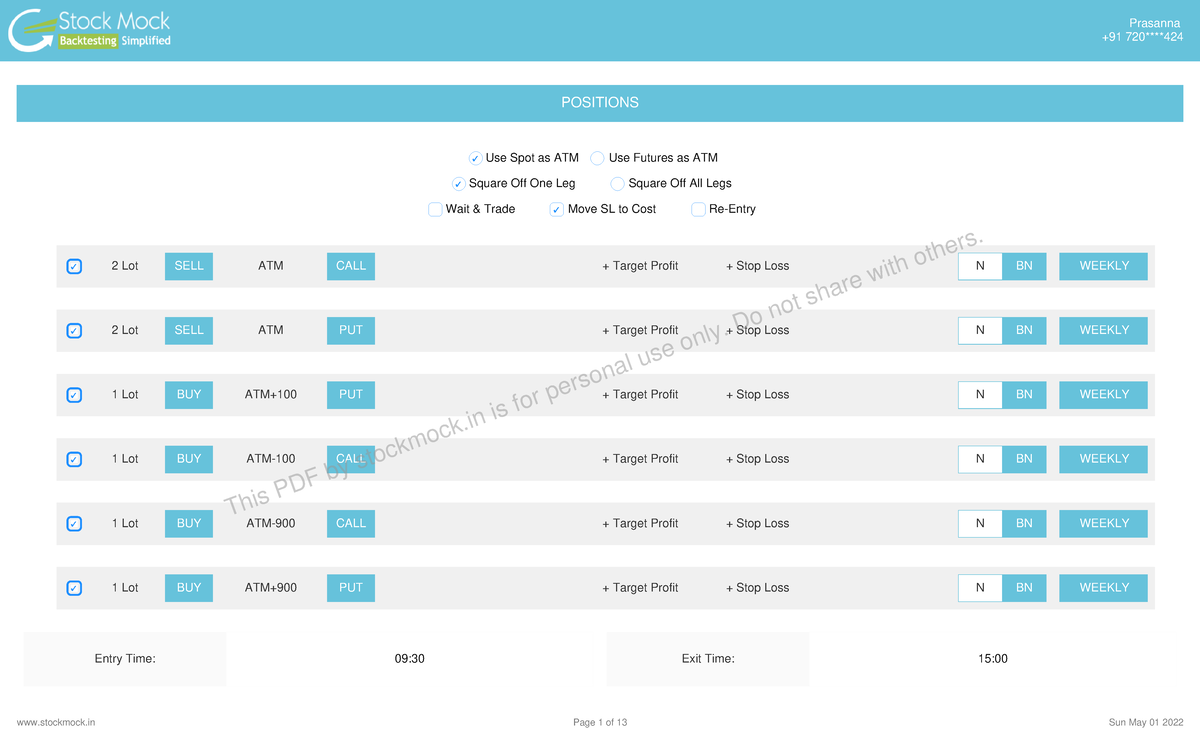Click the Stock Mock logo
This screenshot has height=729, width=1200.
point(88,30)
